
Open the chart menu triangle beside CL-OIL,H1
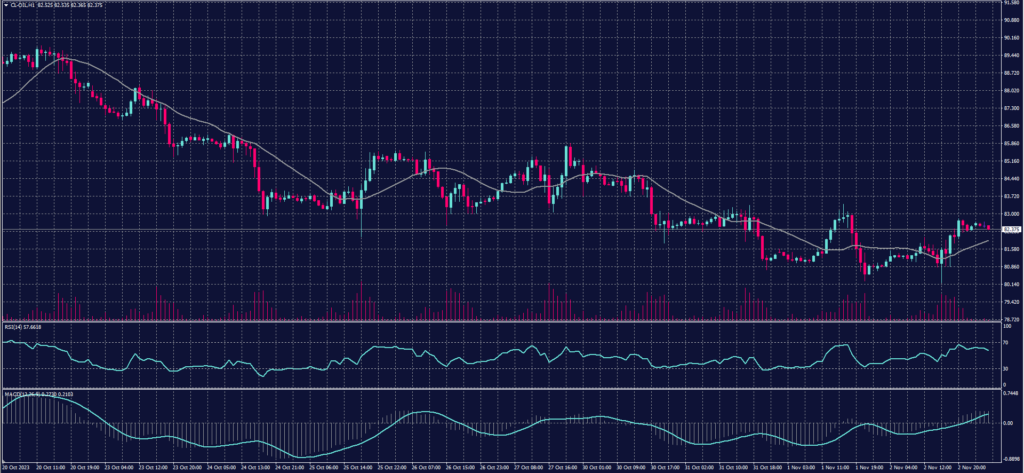4,4
